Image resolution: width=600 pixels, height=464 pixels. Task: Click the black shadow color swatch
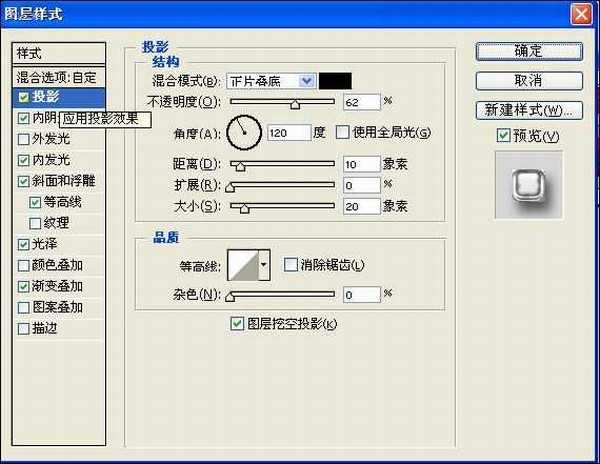(x=336, y=81)
